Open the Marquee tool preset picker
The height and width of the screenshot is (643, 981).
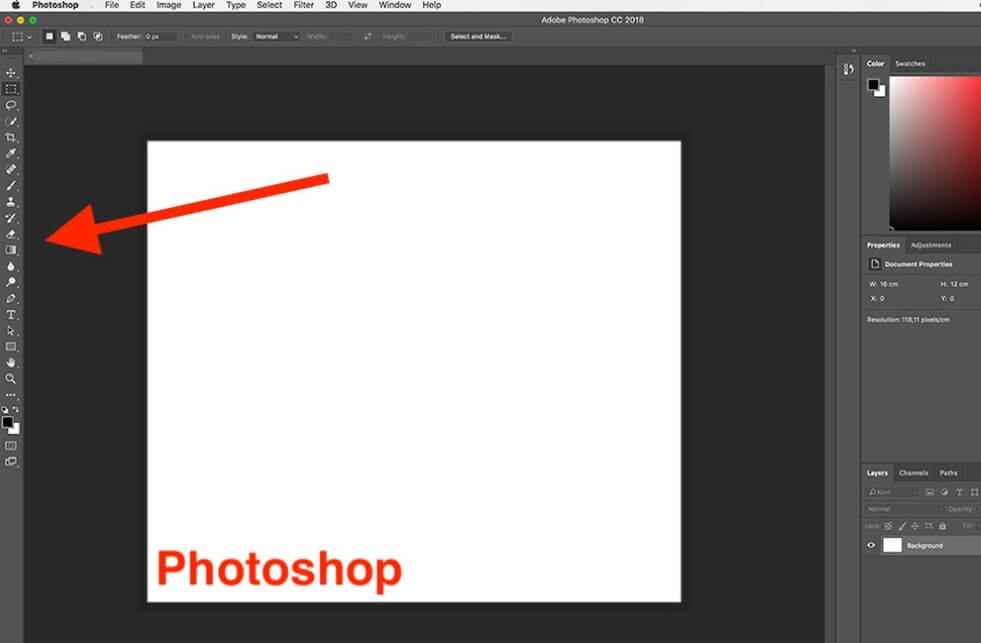21,37
